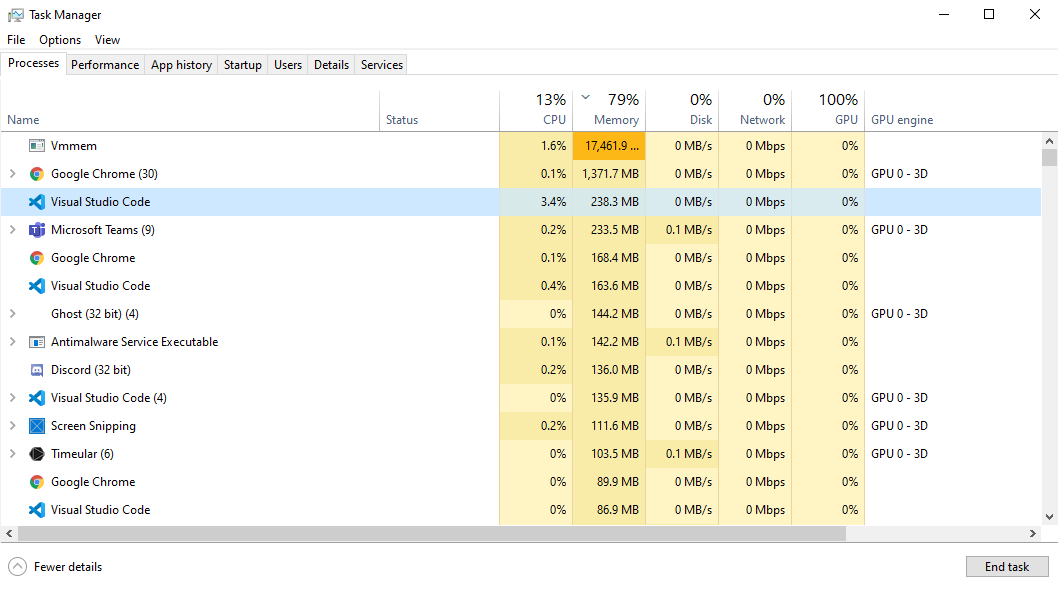Sort by the Network column header
This screenshot has height=590, width=1058.
click(755, 110)
